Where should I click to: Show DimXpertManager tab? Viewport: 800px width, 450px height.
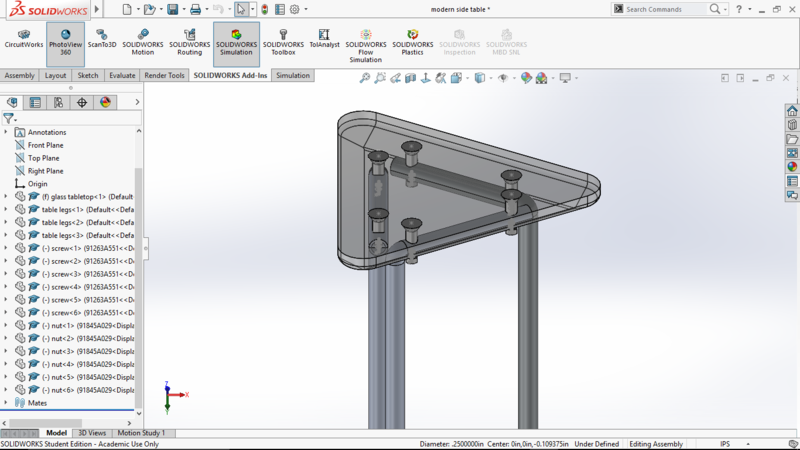[82, 103]
